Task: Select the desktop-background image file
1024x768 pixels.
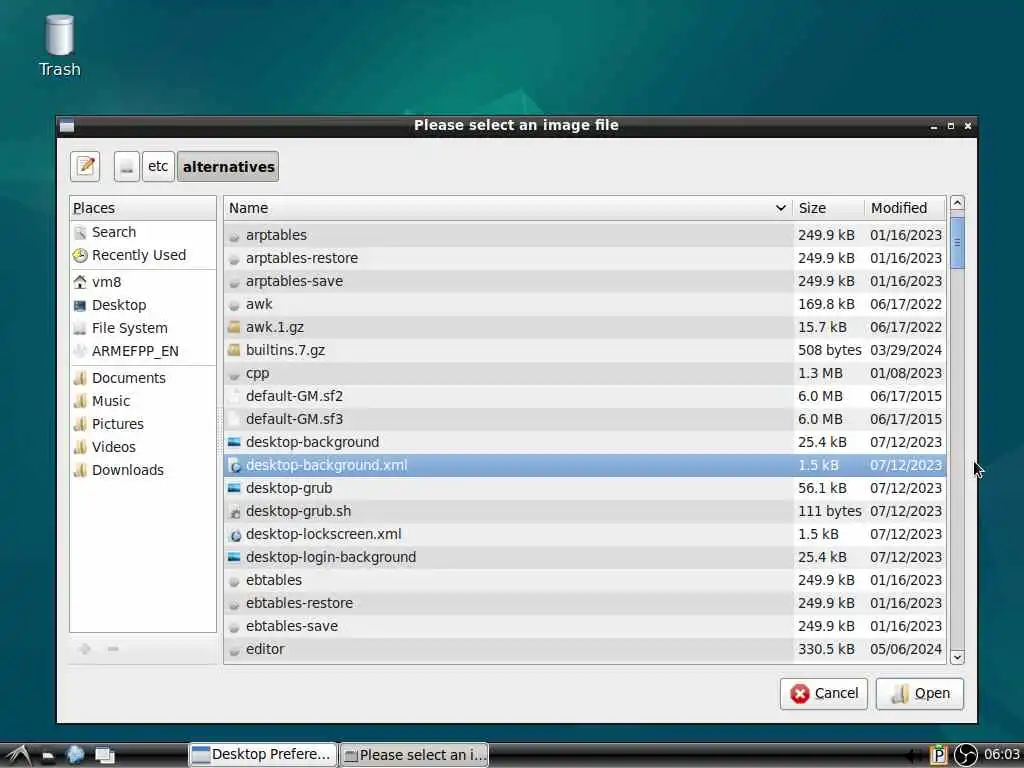Action: tap(584, 442)
